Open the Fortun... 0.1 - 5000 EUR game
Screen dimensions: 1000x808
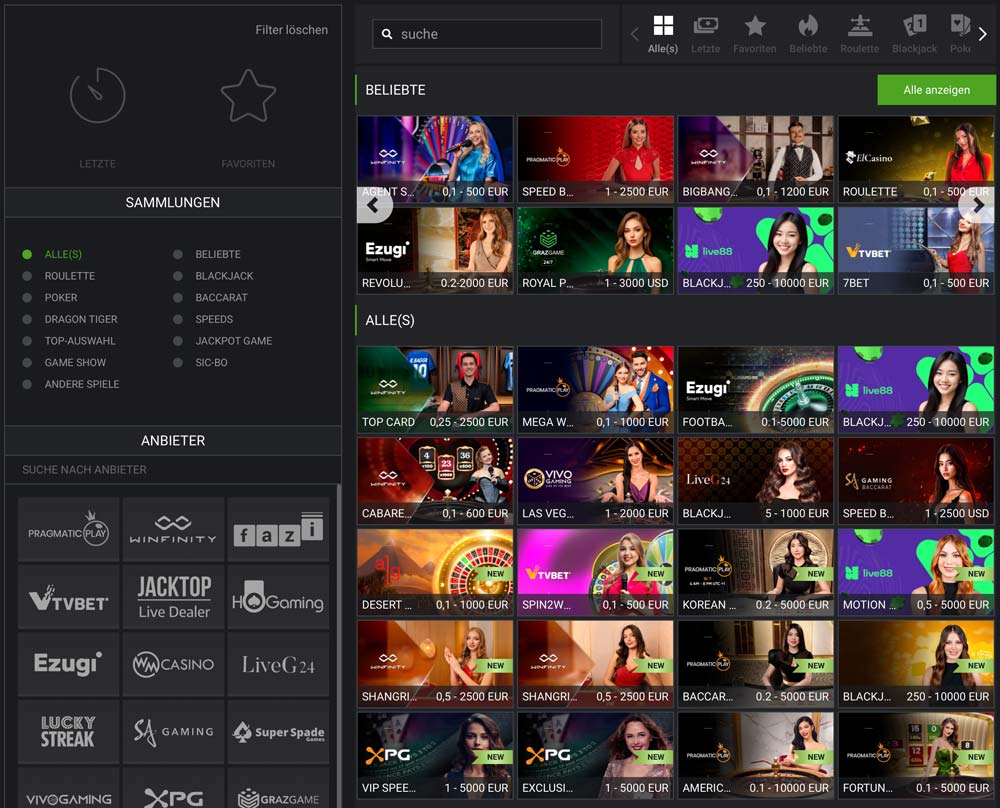[916, 756]
